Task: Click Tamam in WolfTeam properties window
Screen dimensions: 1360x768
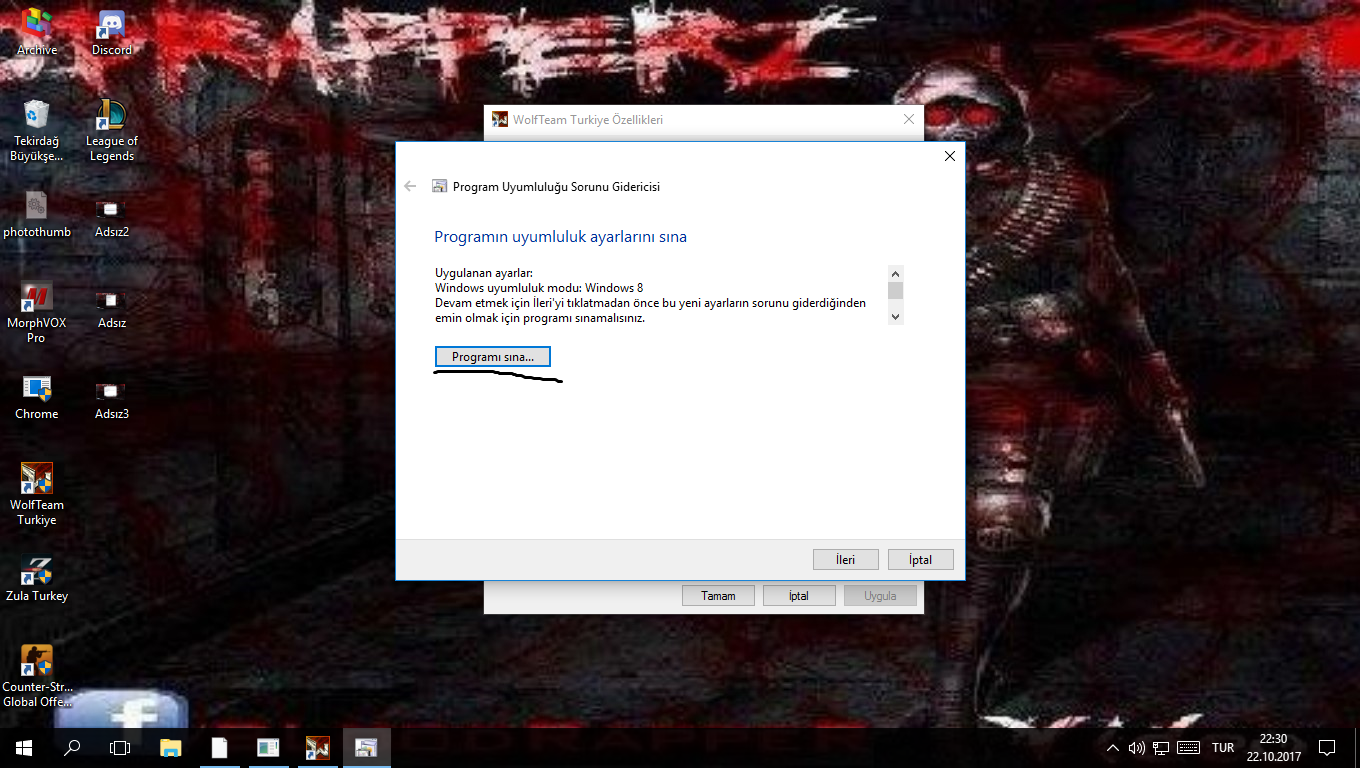Action: point(718,596)
